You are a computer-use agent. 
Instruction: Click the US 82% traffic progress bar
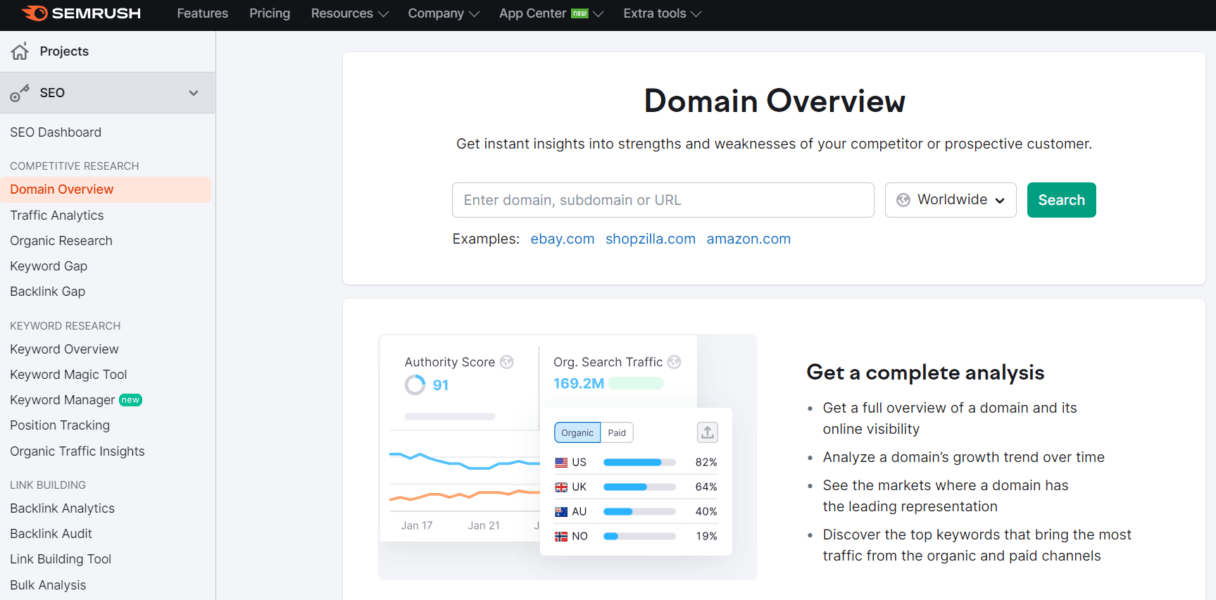tap(640, 462)
